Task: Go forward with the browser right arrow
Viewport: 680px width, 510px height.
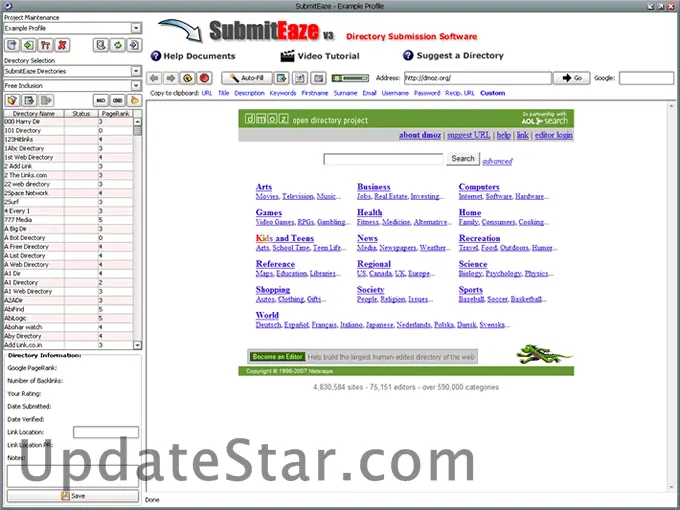Action: click(x=171, y=78)
